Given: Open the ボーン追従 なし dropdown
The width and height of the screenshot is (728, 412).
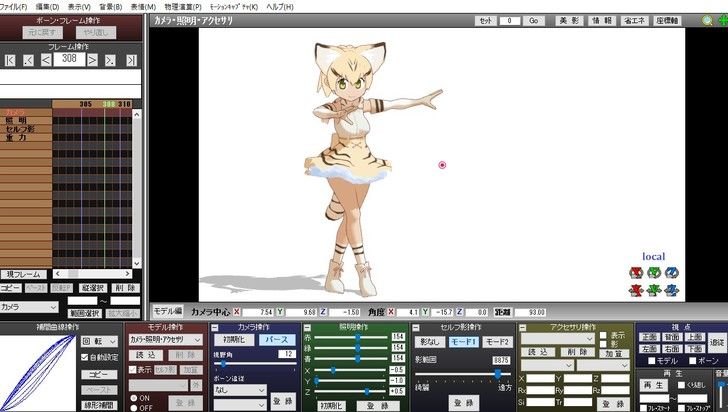Looking at the screenshot, I should (240, 390).
